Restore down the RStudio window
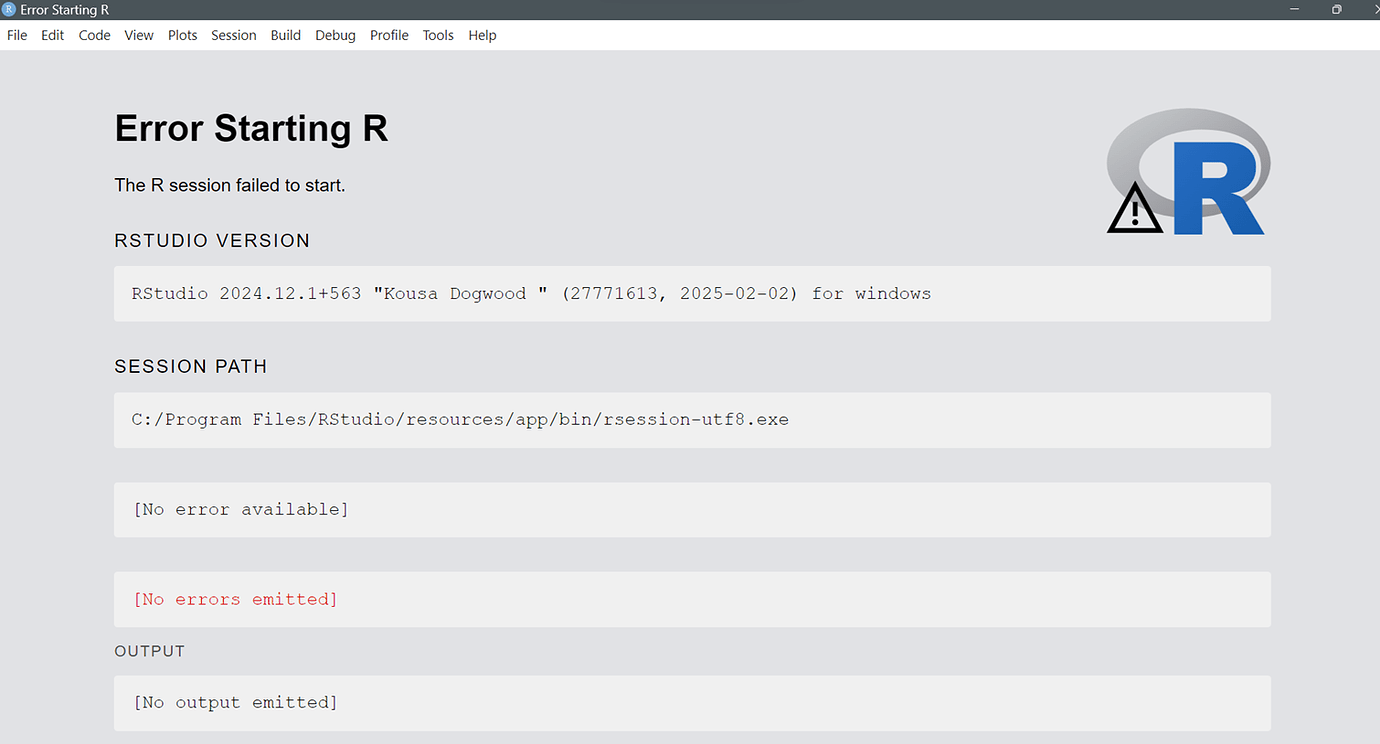Screen dimensions: 1380x744 (x=1337, y=9)
